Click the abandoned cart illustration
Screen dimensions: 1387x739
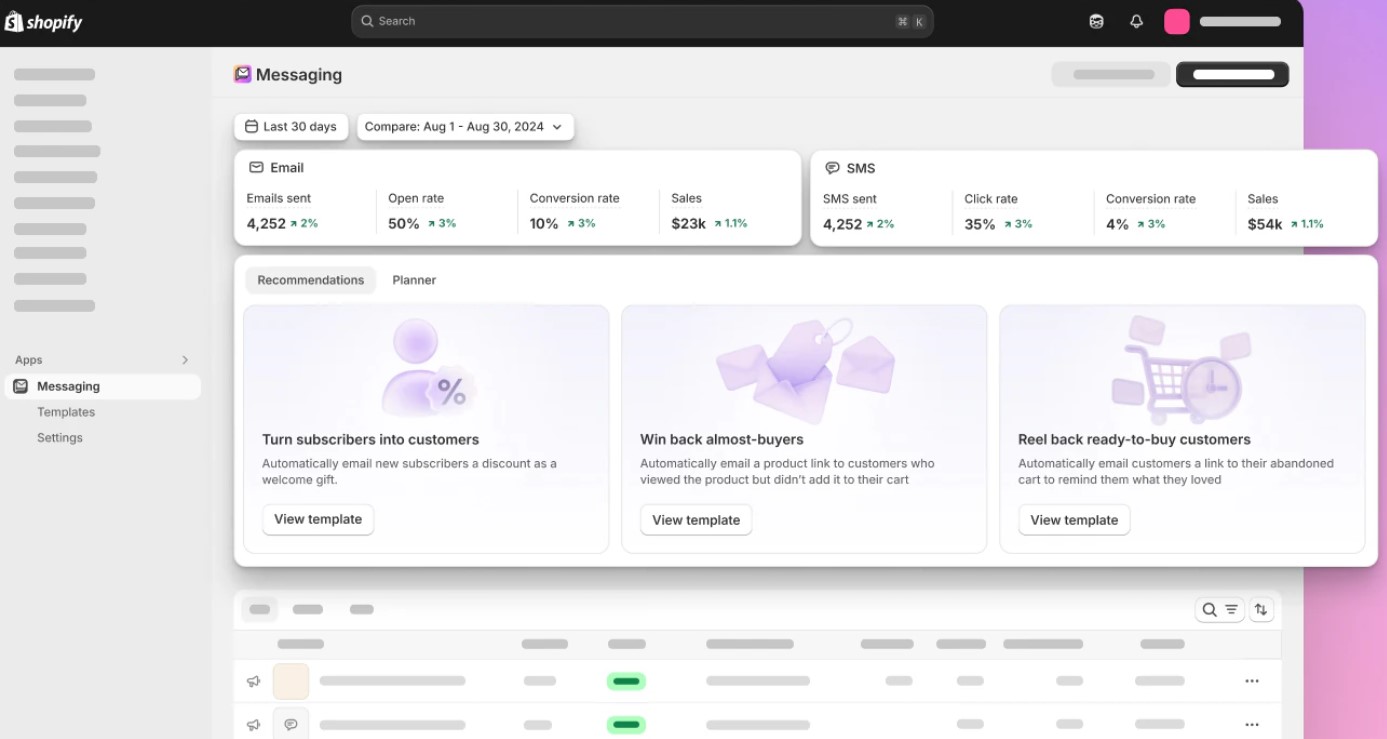coord(1182,369)
